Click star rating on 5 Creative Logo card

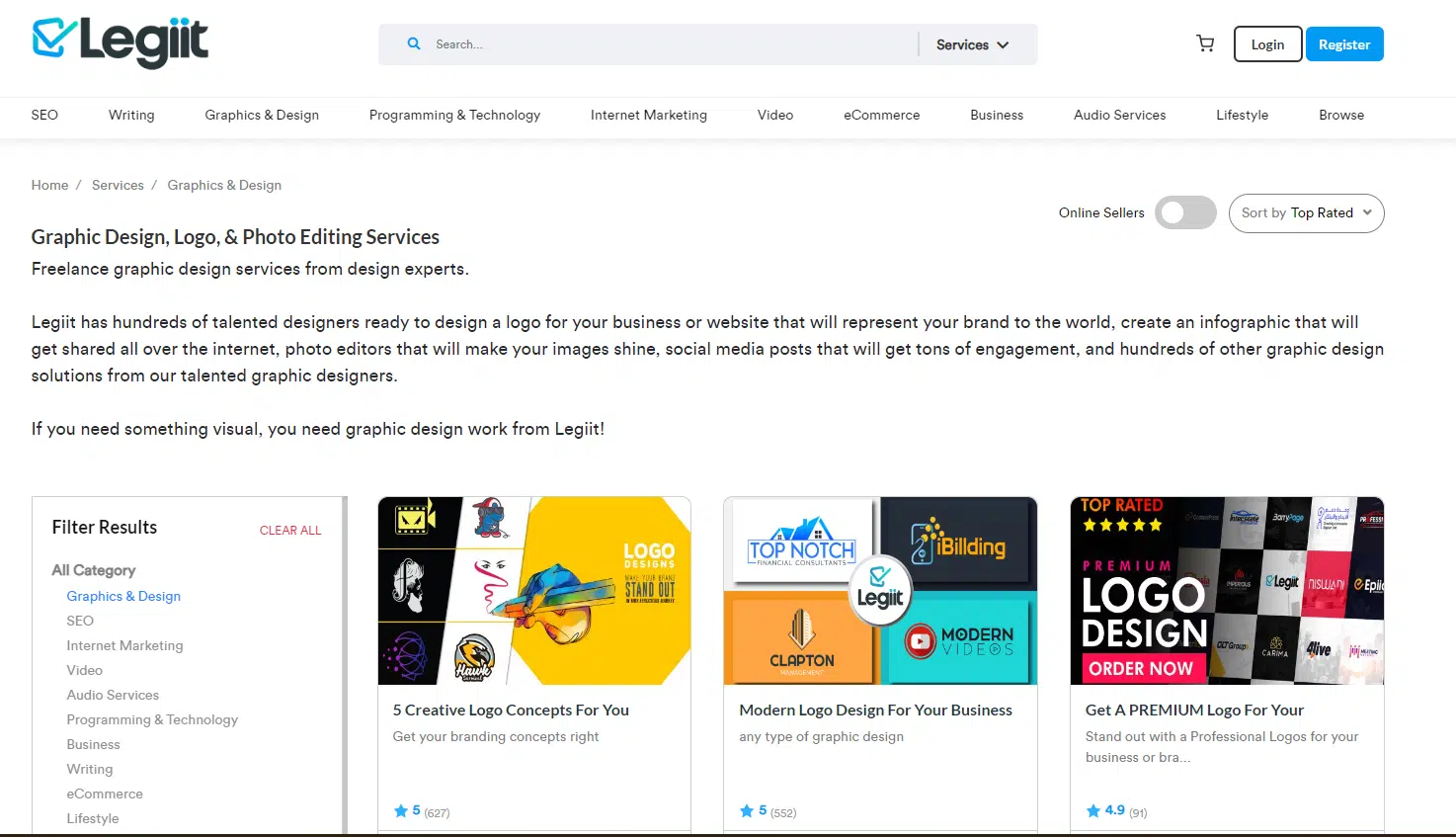point(407,810)
